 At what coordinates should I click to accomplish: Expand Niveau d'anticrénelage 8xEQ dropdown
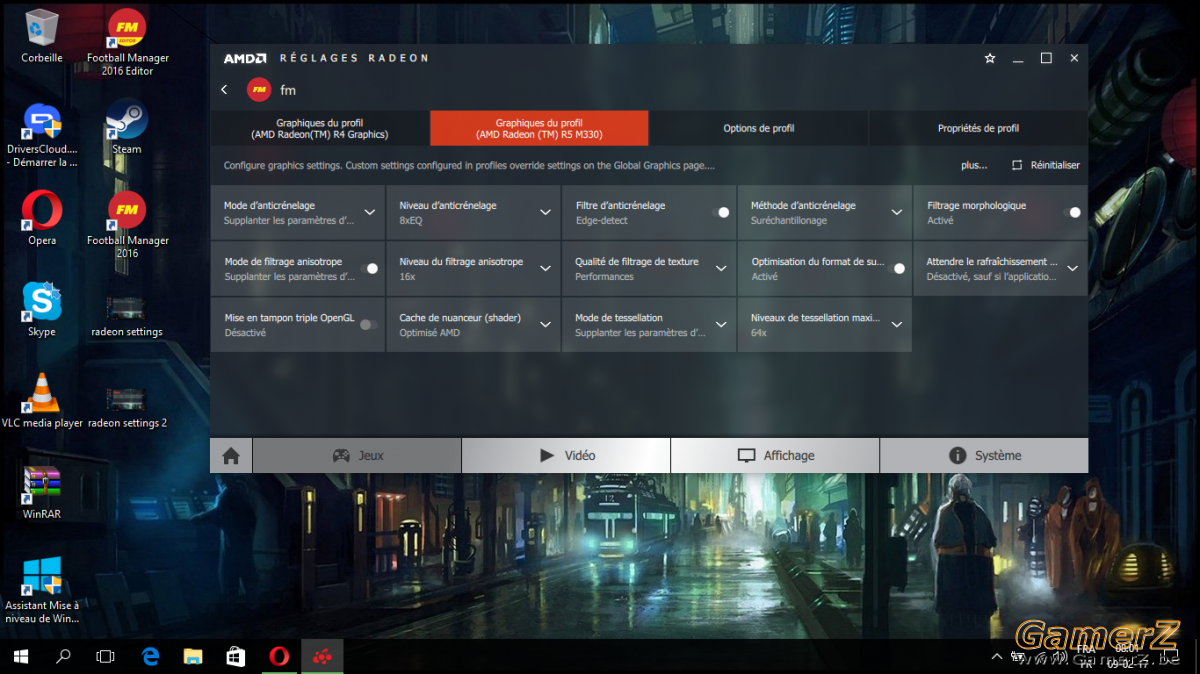tap(545, 212)
